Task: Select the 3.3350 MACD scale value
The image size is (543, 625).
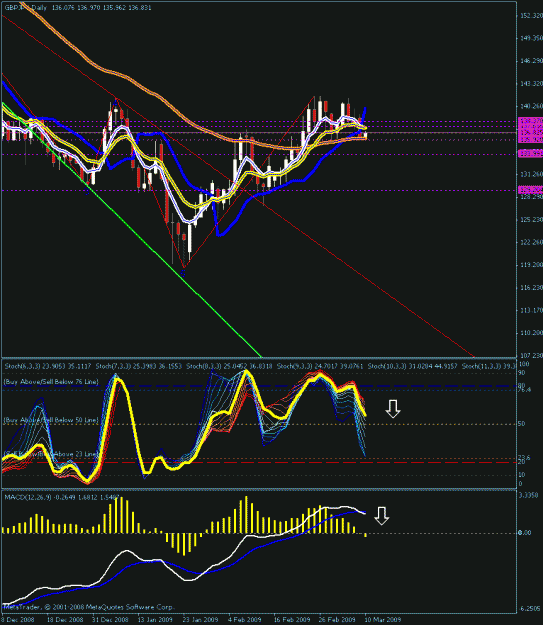Action: click(528, 495)
